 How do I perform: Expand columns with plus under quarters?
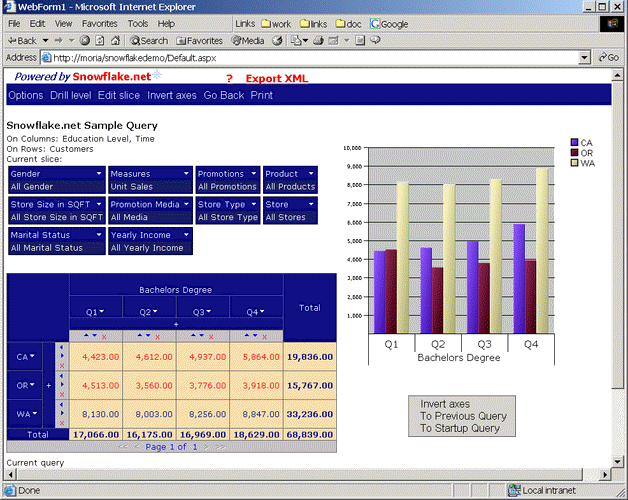point(176,324)
